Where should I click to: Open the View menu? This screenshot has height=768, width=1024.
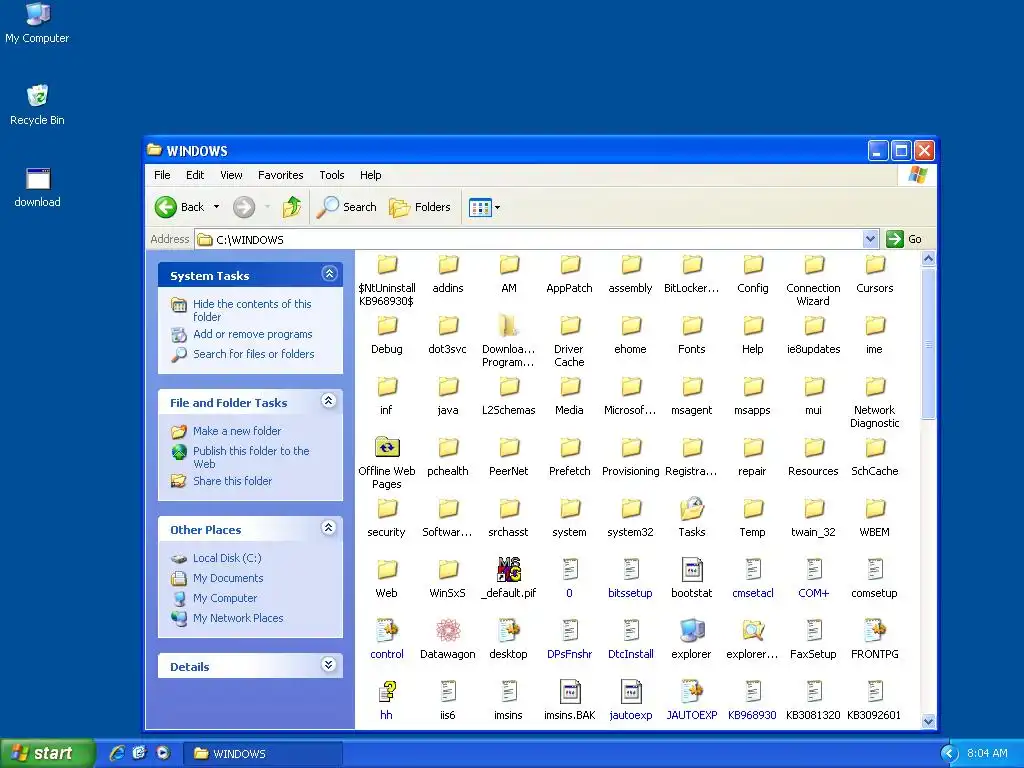point(231,175)
